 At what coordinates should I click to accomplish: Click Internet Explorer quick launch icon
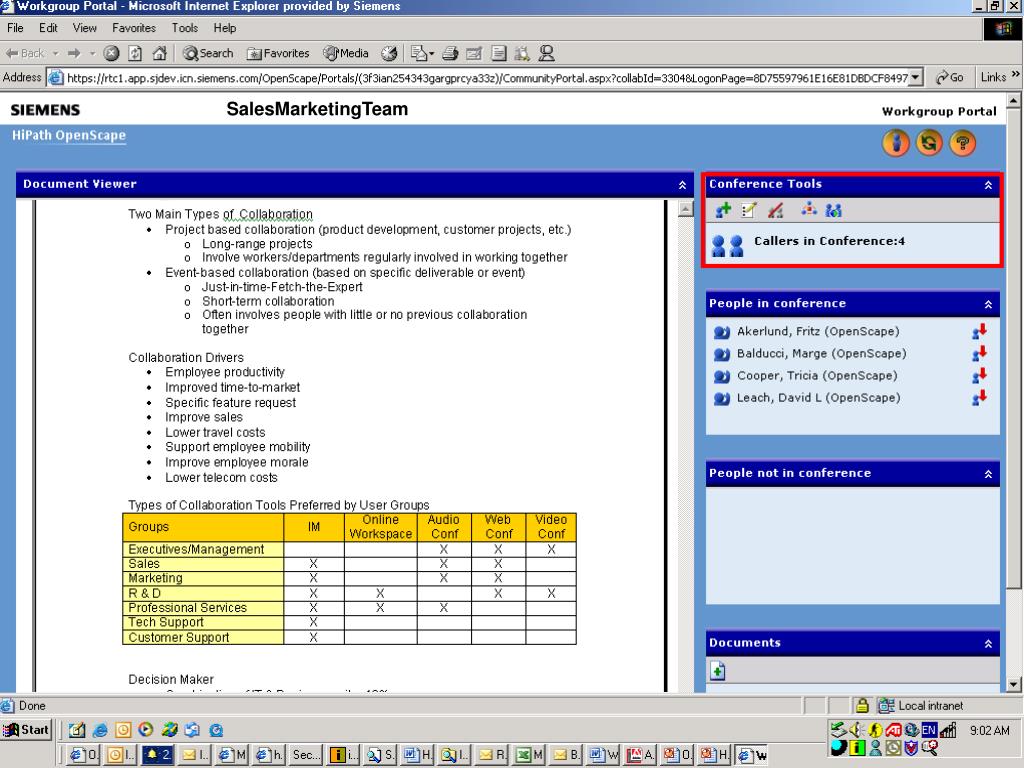(x=100, y=730)
